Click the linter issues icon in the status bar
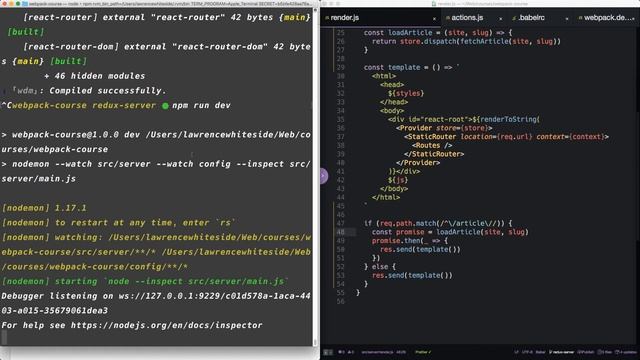The height and width of the screenshot is (360, 640). pos(346,352)
